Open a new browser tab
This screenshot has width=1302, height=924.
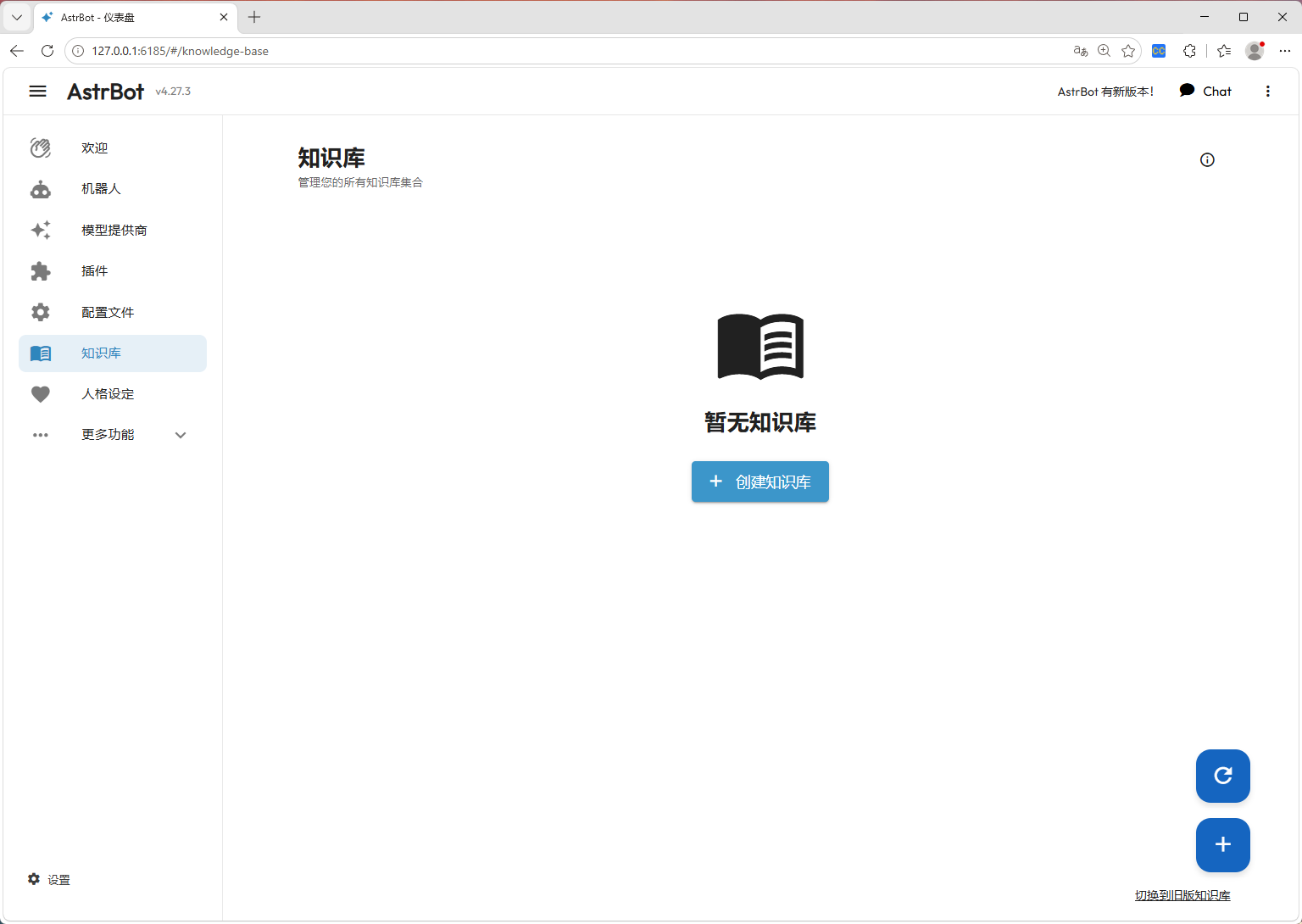[254, 17]
